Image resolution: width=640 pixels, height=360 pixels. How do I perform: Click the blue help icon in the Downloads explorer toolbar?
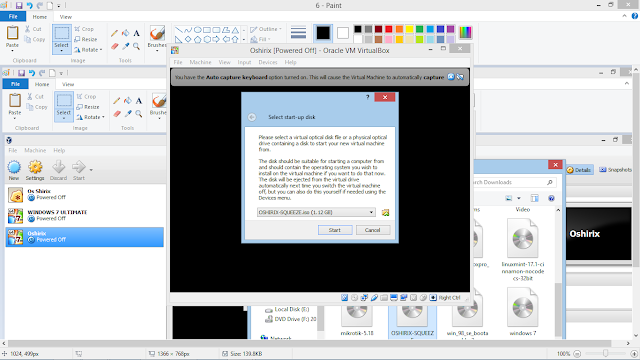551,198
